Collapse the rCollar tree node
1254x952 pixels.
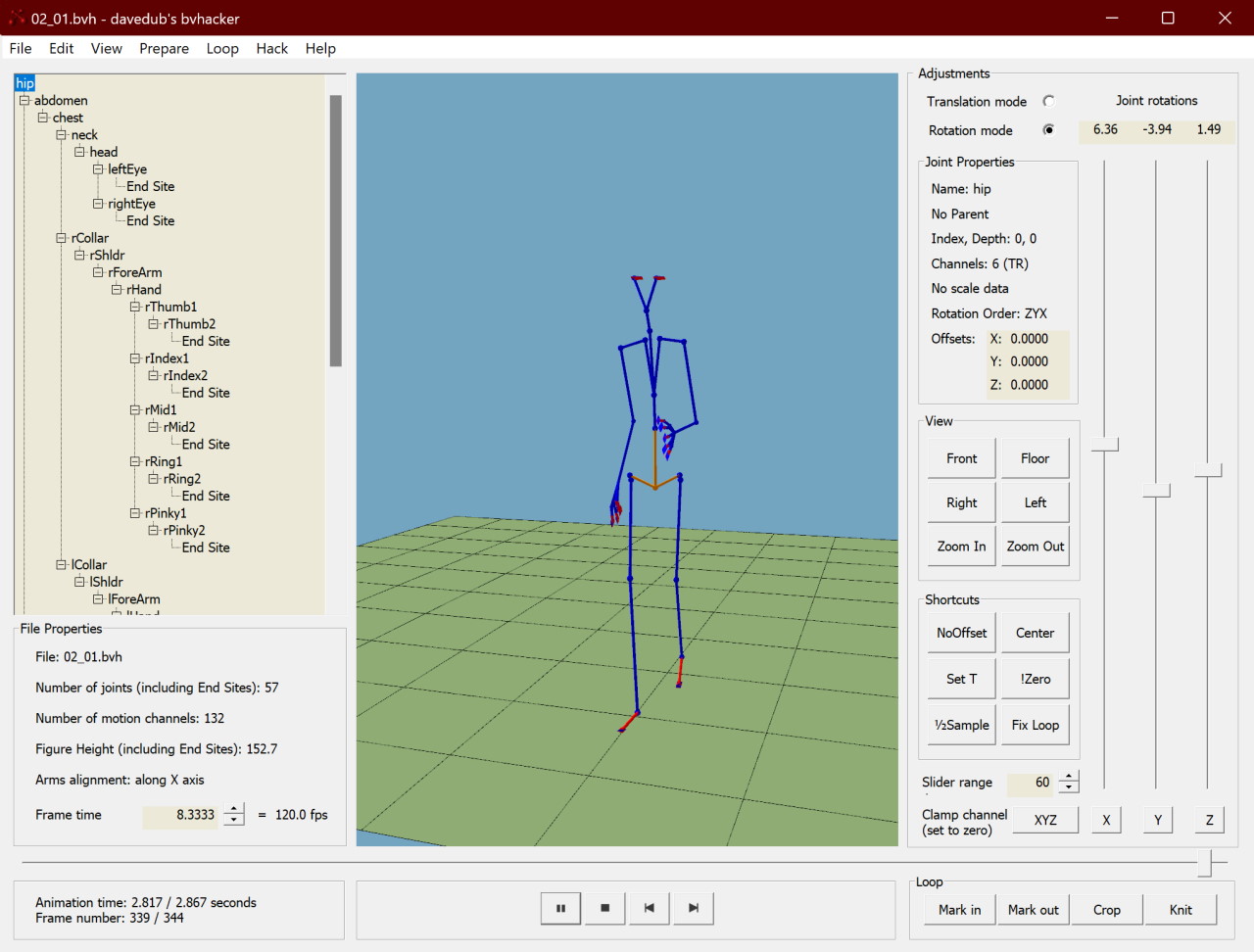coord(61,238)
